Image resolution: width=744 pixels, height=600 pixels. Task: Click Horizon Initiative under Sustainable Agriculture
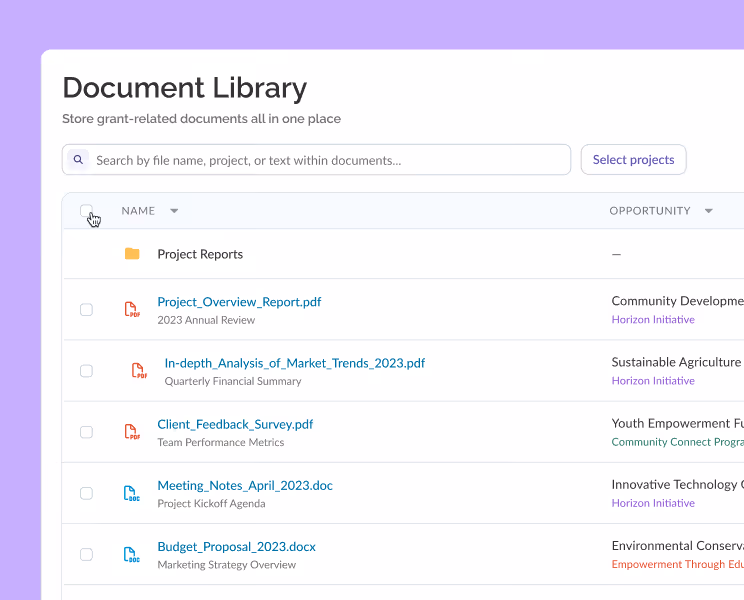click(x=653, y=381)
